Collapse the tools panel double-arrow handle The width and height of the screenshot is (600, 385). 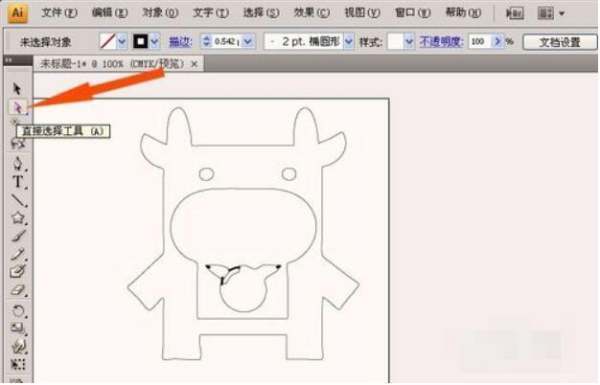pos(8,60)
